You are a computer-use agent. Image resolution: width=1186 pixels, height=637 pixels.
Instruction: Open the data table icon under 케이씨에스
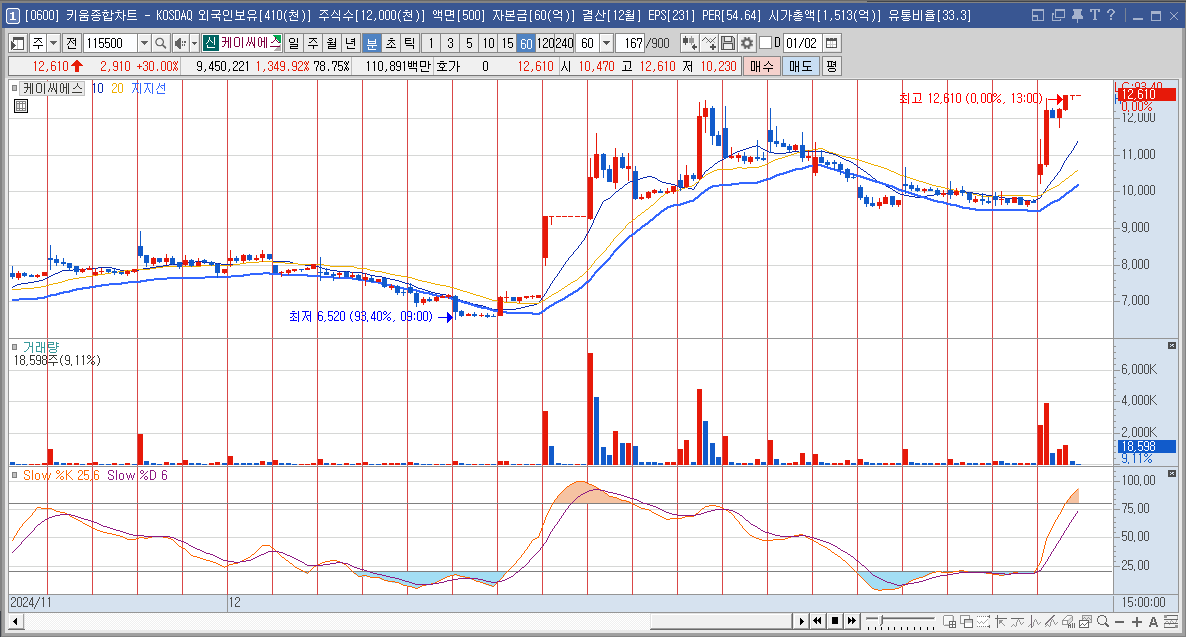(21, 106)
